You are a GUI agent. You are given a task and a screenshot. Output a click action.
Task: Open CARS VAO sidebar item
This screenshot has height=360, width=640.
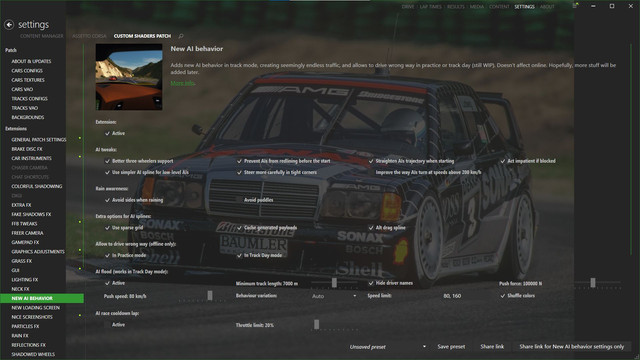pyautogui.click(x=22, y=89)
